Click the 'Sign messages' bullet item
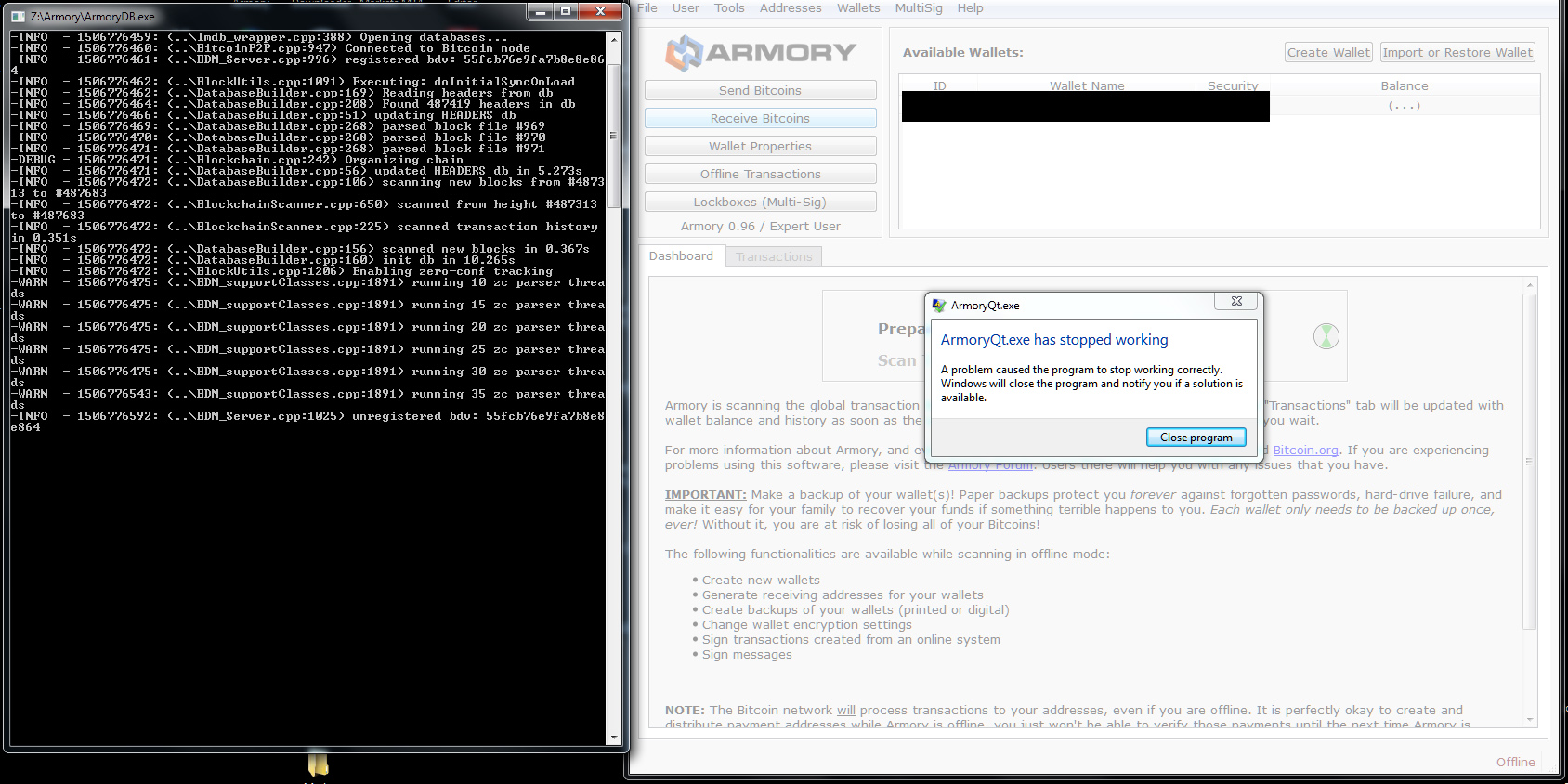The image size is (1568, 784). [x=747, y=654]
